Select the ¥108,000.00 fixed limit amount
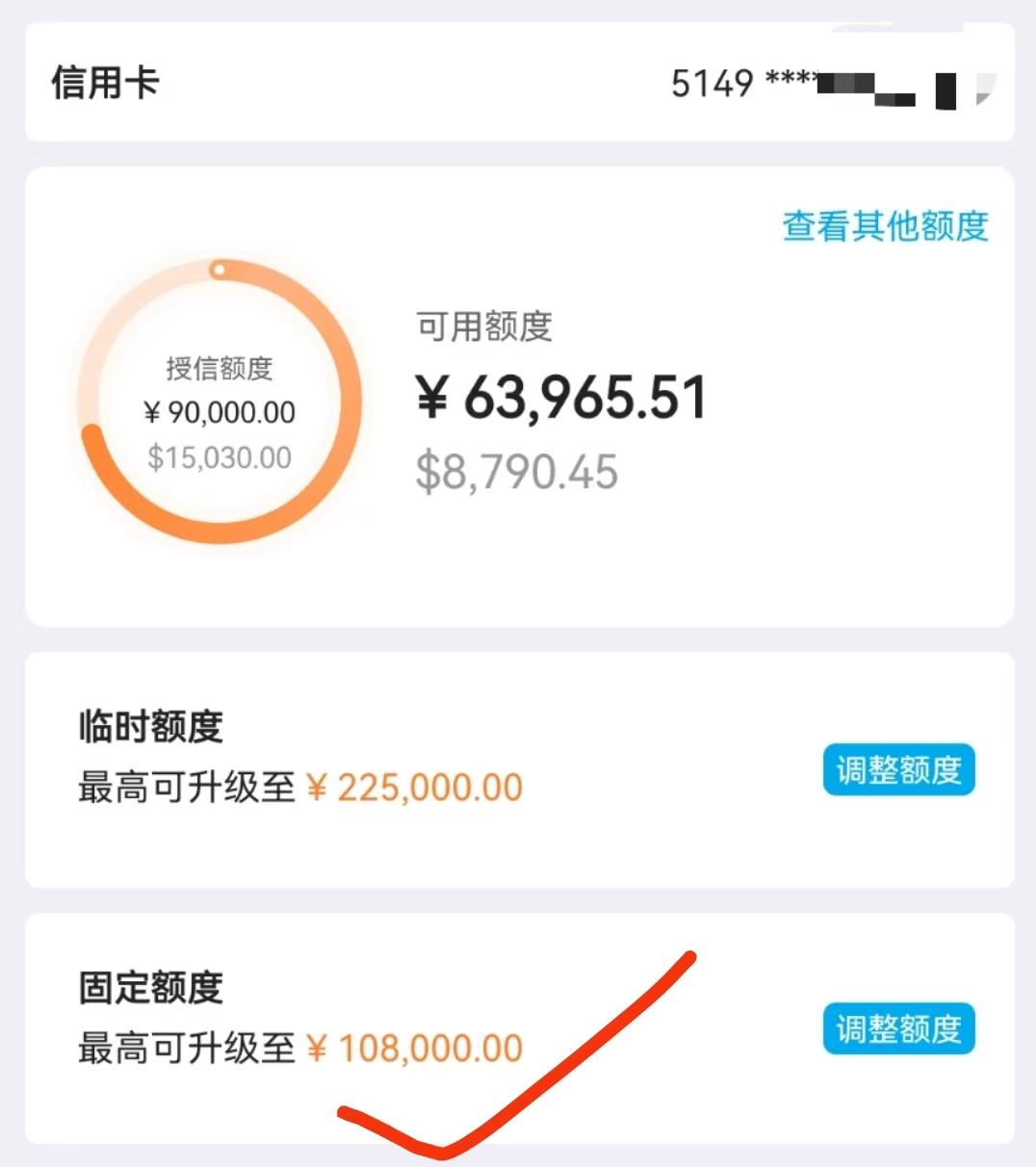1036x1167 pixels. click(414, 1048)
